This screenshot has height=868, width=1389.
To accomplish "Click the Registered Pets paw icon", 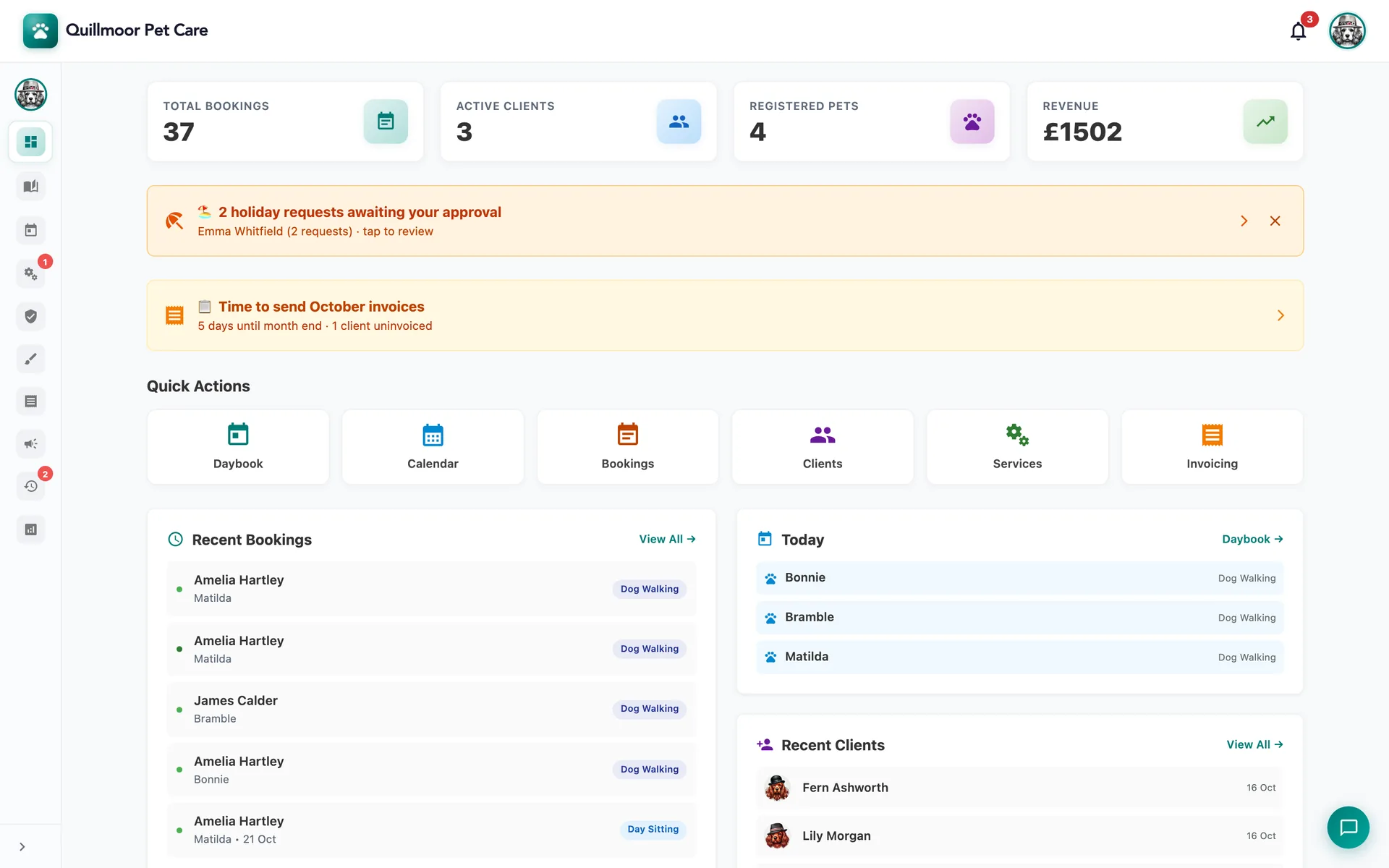I will tap(972, 122).
